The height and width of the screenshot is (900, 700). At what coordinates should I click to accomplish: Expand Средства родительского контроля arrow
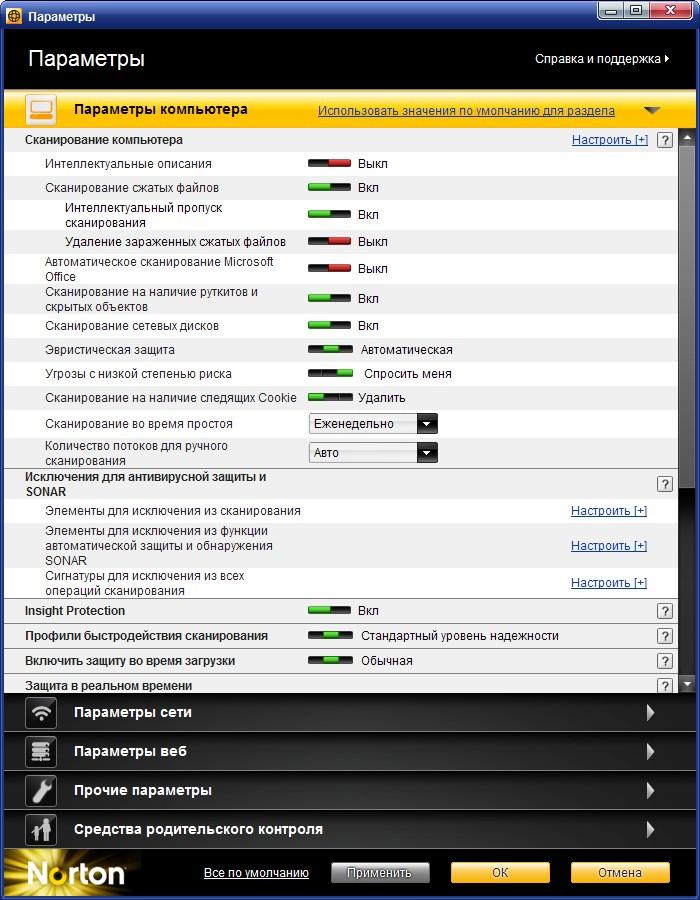click(650, 829)
